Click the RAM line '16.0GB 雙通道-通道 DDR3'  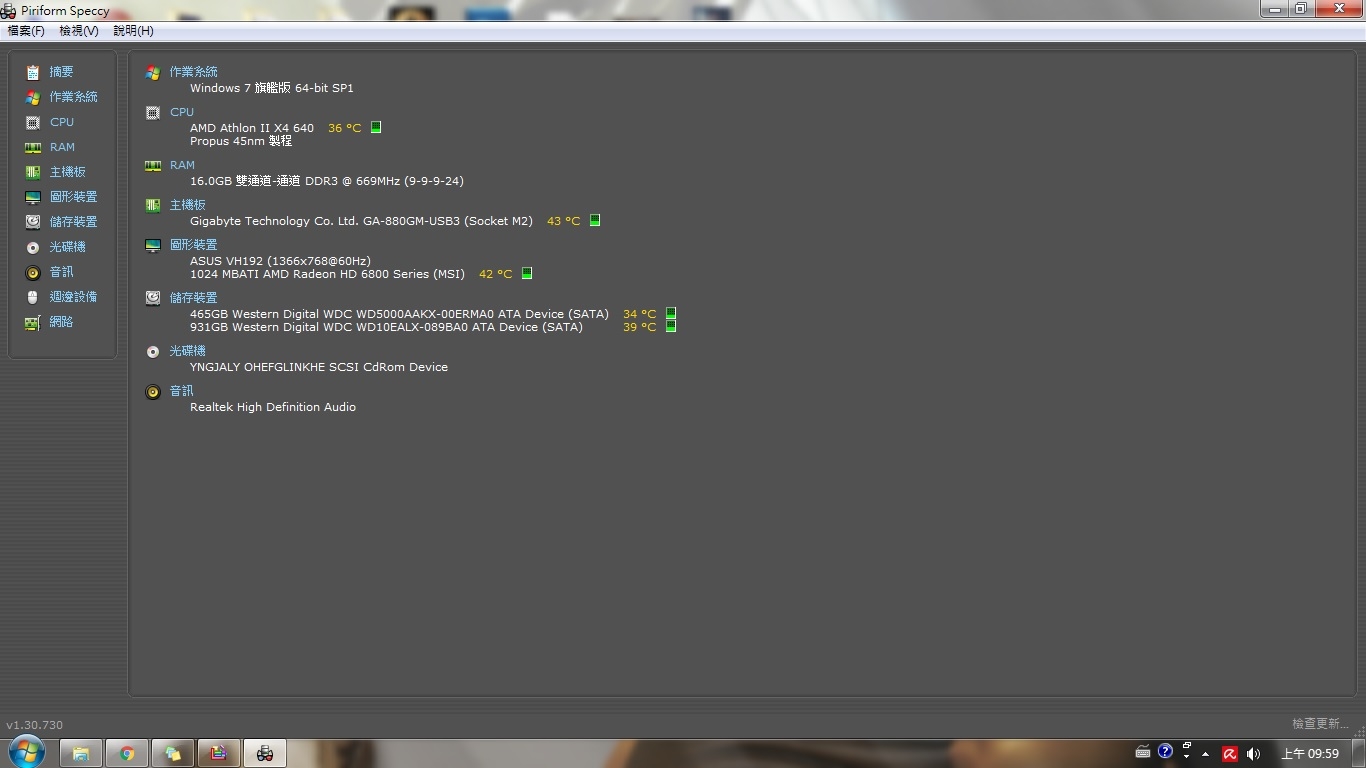(327, 181)
